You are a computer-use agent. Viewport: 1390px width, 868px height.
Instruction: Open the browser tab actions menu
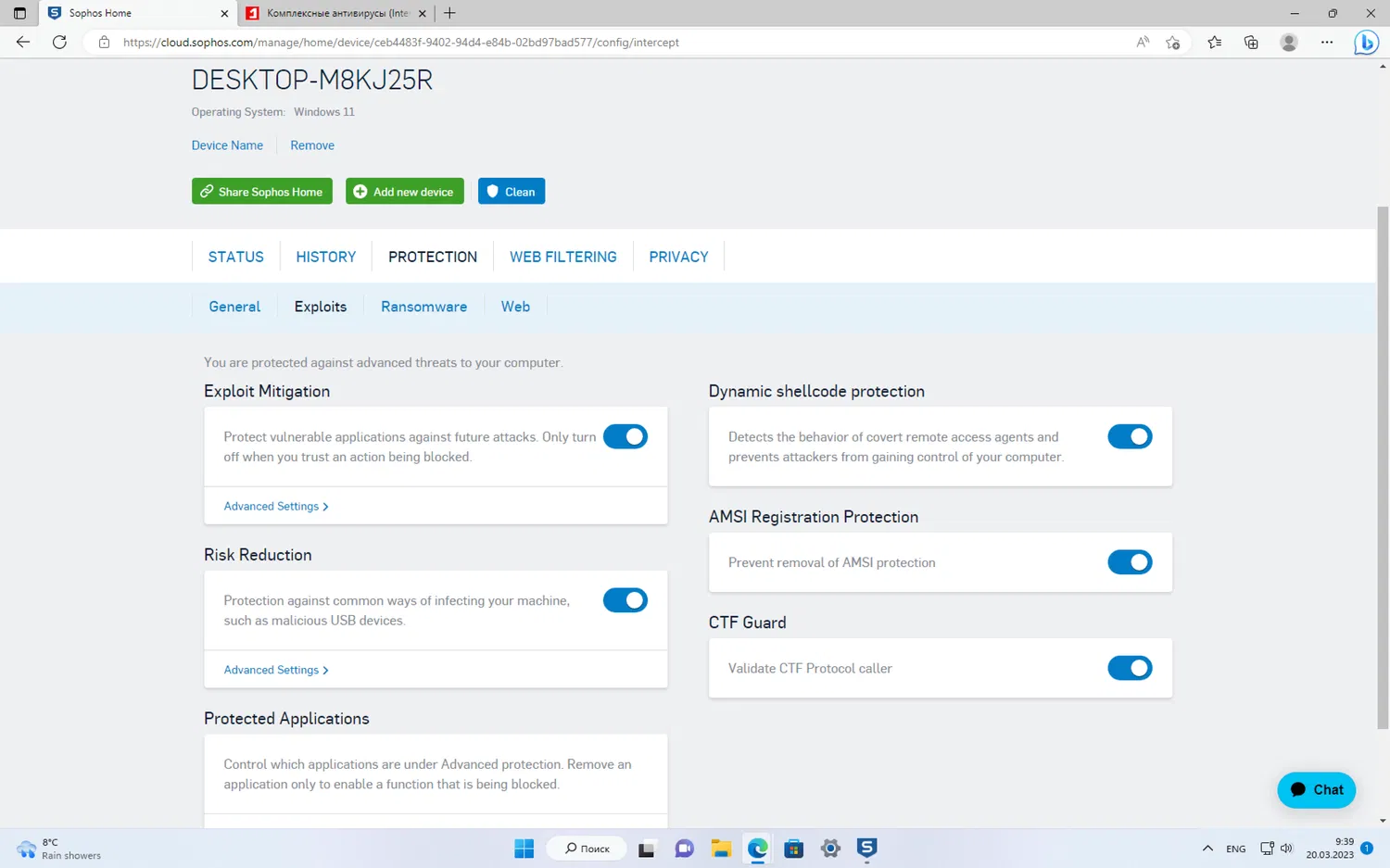click(19, 13)
